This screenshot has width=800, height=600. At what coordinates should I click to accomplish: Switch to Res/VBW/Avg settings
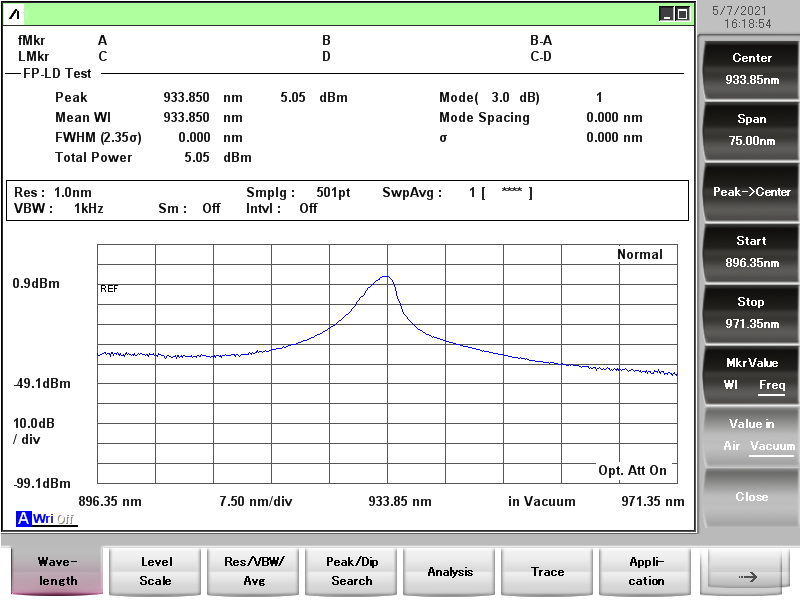pos(254,572)
